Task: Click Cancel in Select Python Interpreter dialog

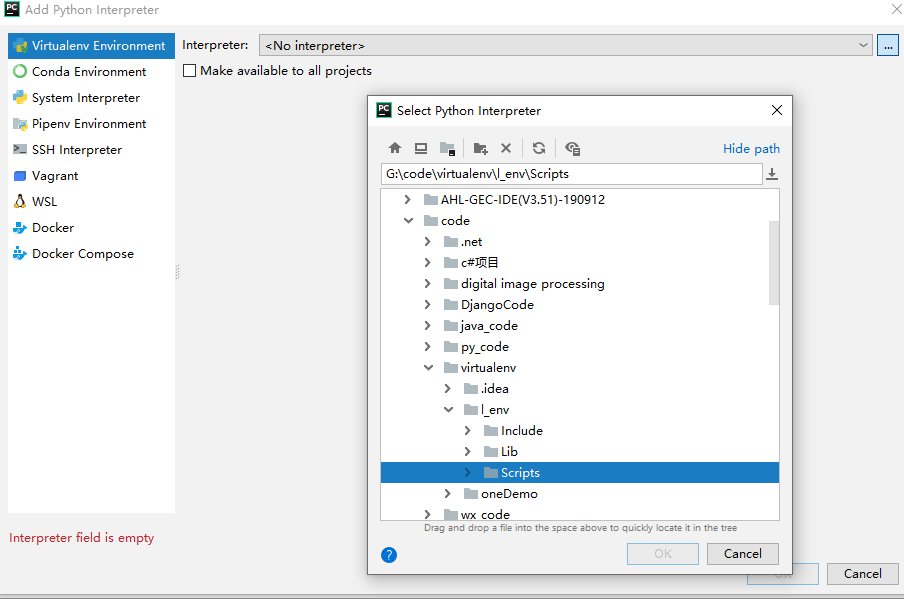Action: (743, 553)
